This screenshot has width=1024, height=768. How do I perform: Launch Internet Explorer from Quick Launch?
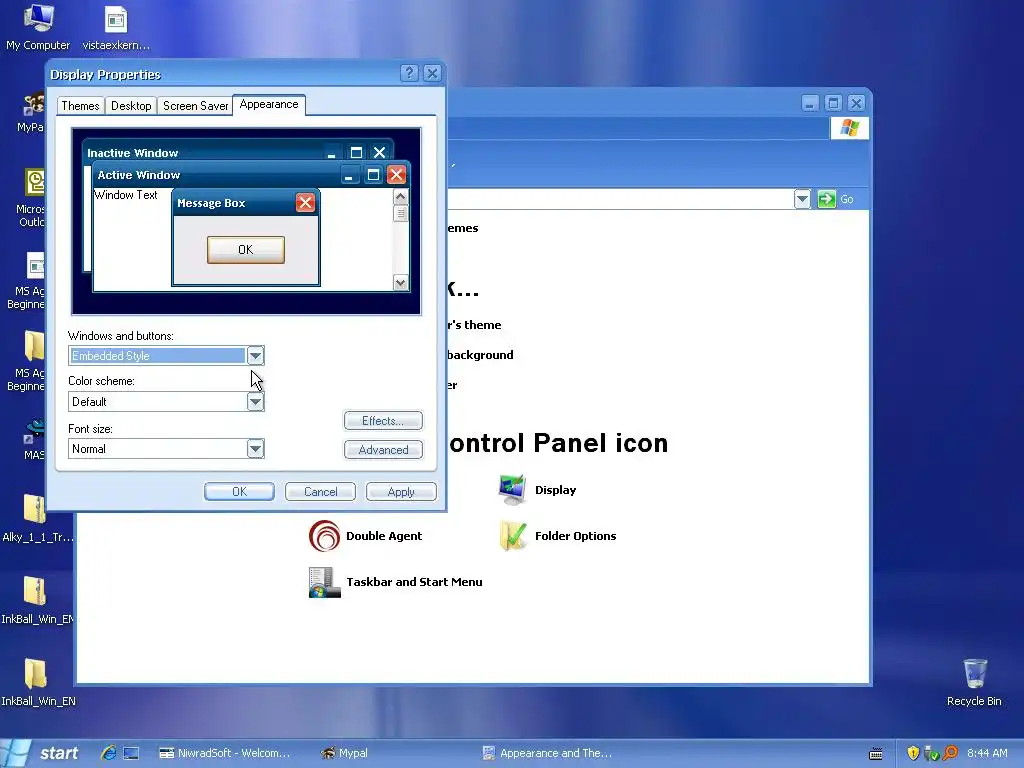point(108,753)
